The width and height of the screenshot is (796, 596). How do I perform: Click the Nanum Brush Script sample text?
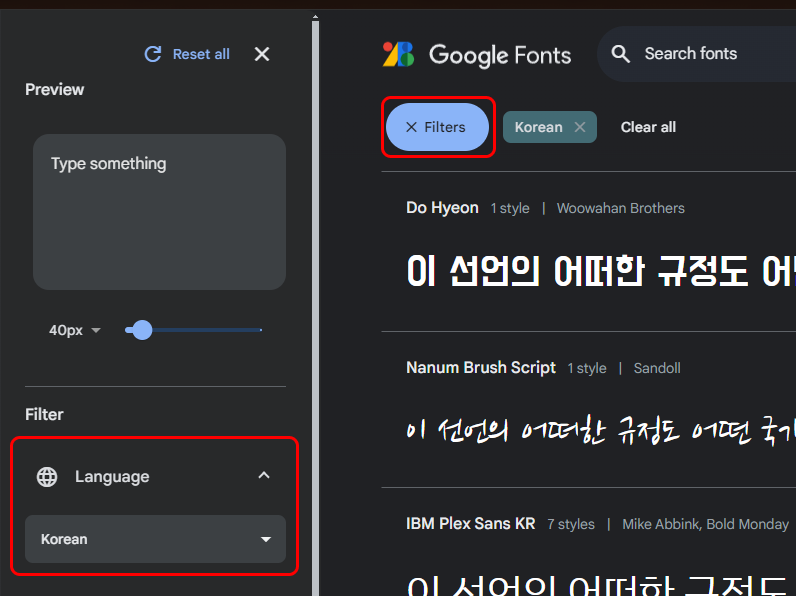601,431
